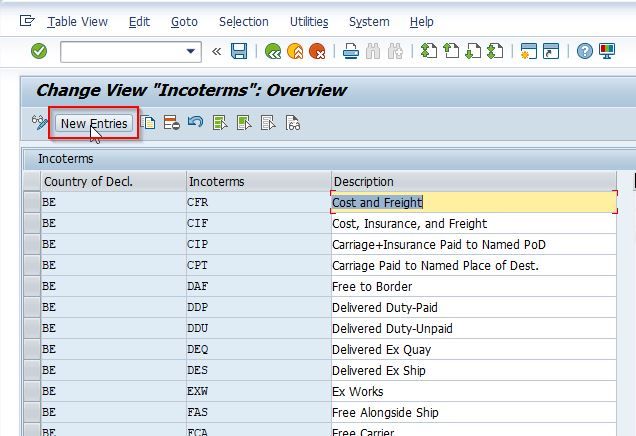636x436 pixels.
Task: Go to Next Page icon
Action: pyautogui.click(x=473, y=51)
